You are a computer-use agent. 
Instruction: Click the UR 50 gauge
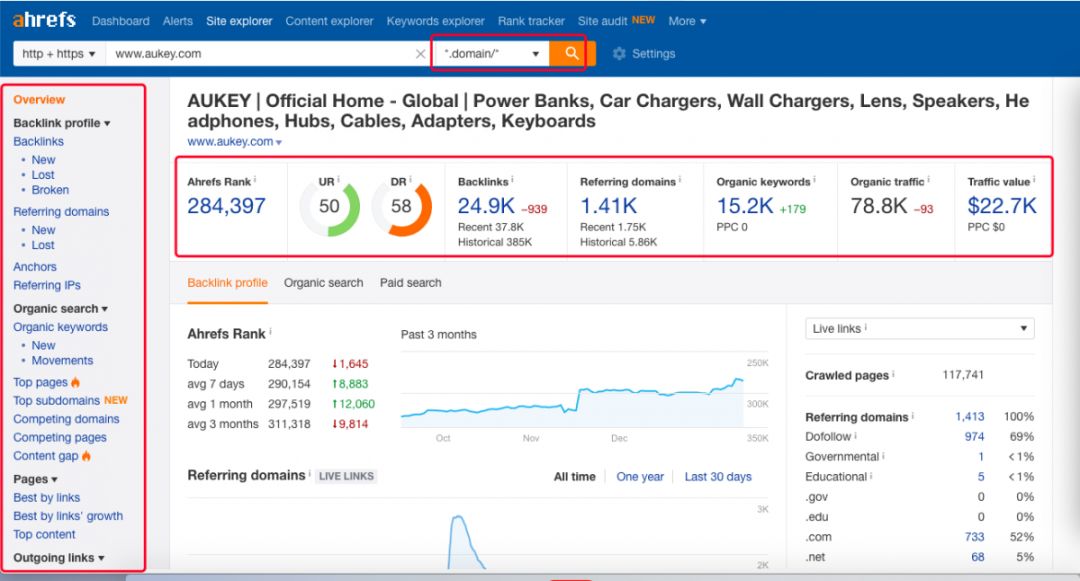329,207
